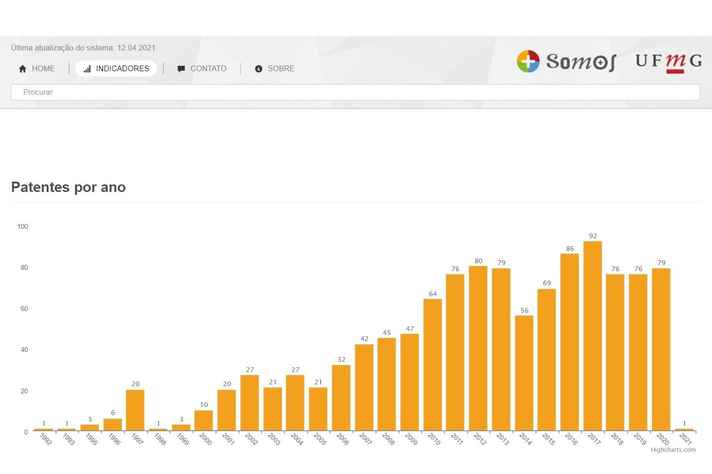Click the bar-chart icon beside INDICADORES
712x474 pixels.
pyautogui.click(x=87, y=69)
